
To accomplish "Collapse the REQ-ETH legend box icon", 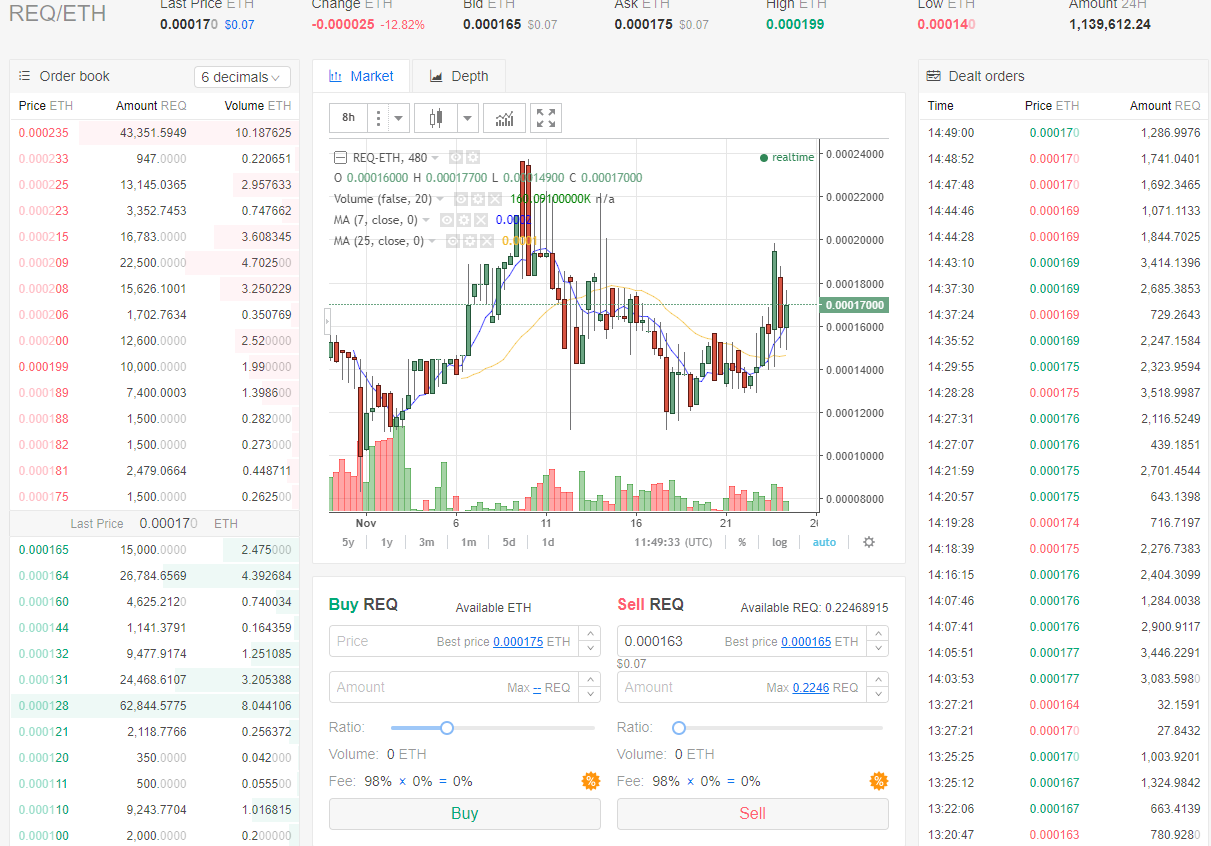I will click(x=340, y=158).
